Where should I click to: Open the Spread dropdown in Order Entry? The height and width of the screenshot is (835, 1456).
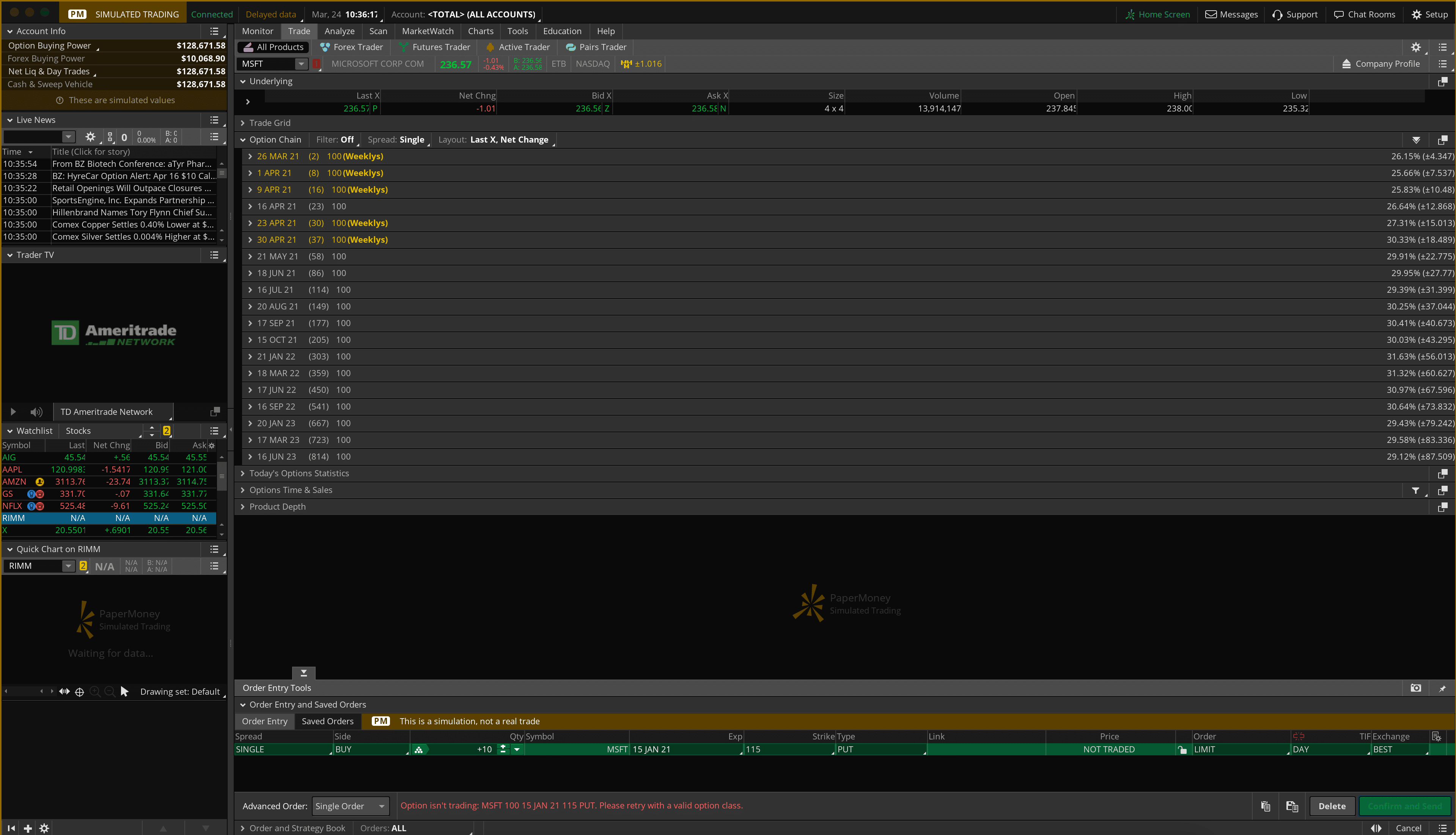click(x=281, y=749)
